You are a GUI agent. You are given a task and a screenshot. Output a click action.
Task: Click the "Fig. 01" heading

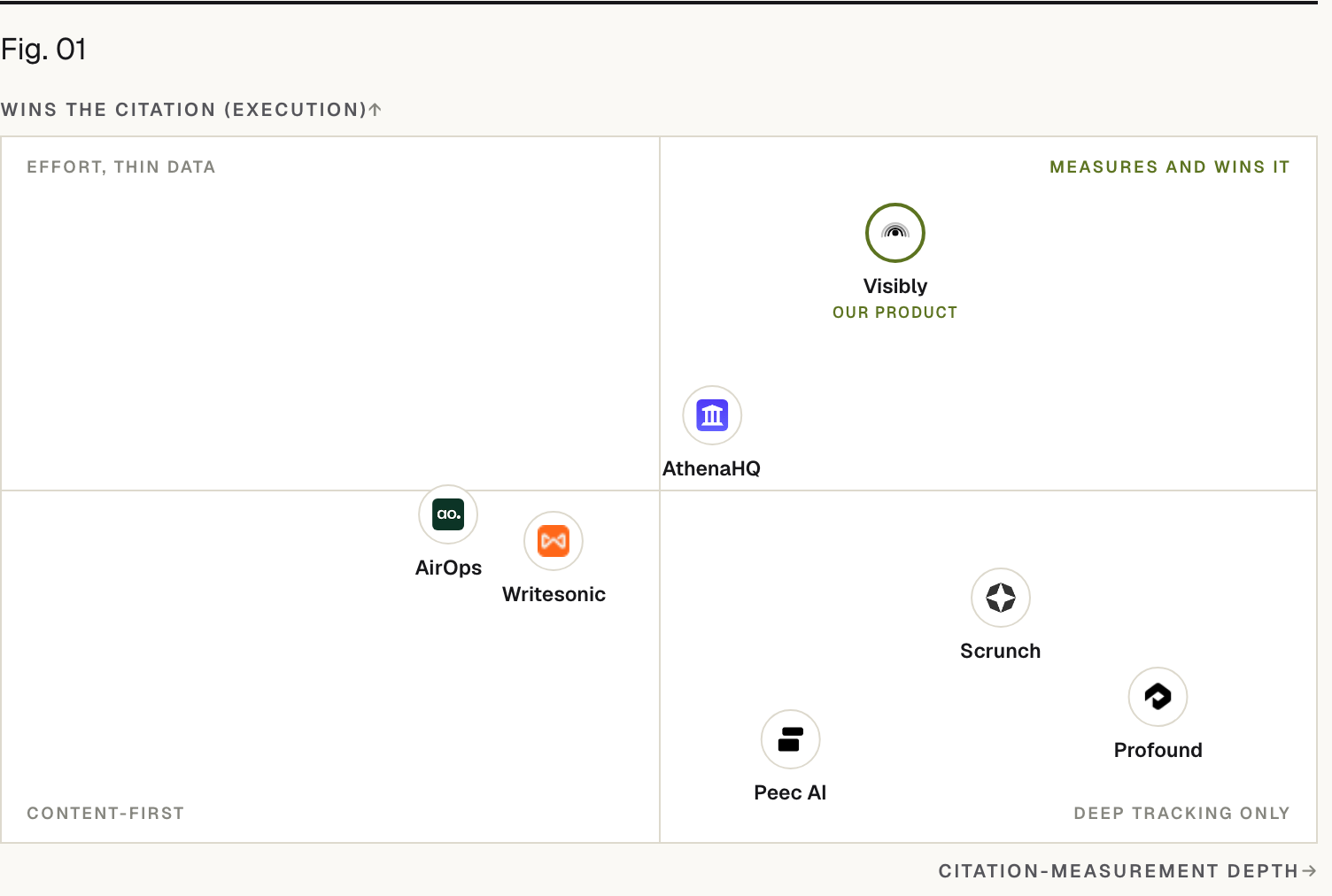click(44, 50)
